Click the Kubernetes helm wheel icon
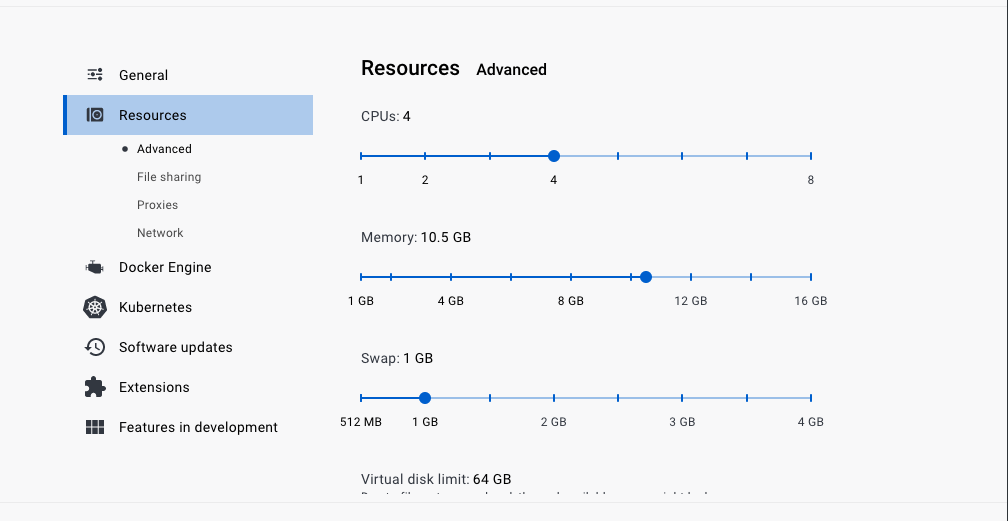1008x521 pixels. click(x=95, y=307)
